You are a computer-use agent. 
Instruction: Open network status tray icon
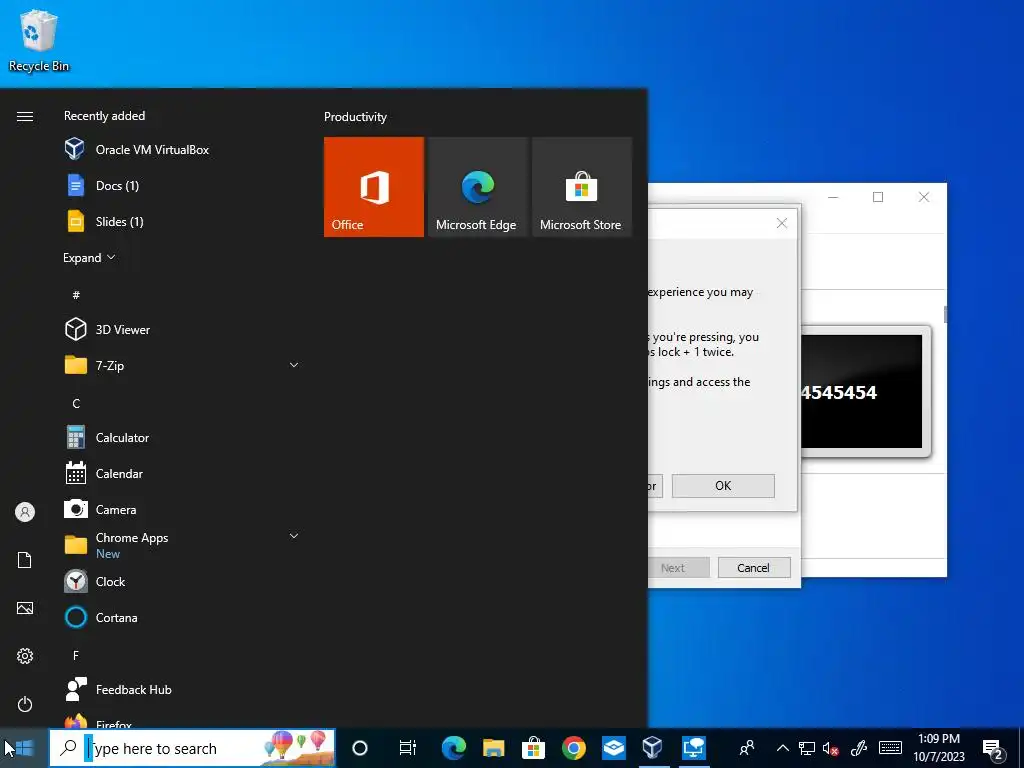click(x=807, y=748)
